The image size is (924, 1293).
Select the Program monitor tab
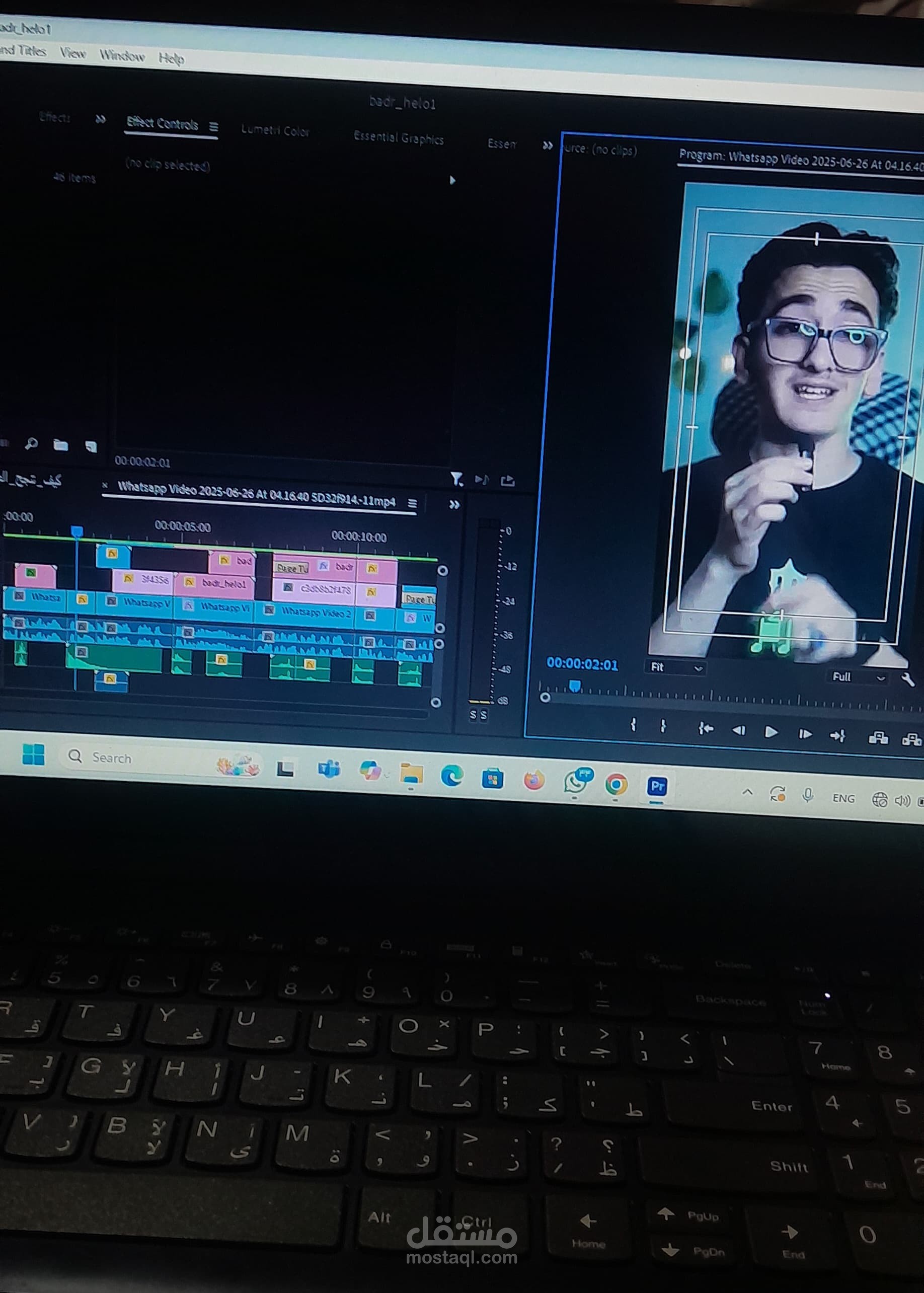(x=801, y=161)
